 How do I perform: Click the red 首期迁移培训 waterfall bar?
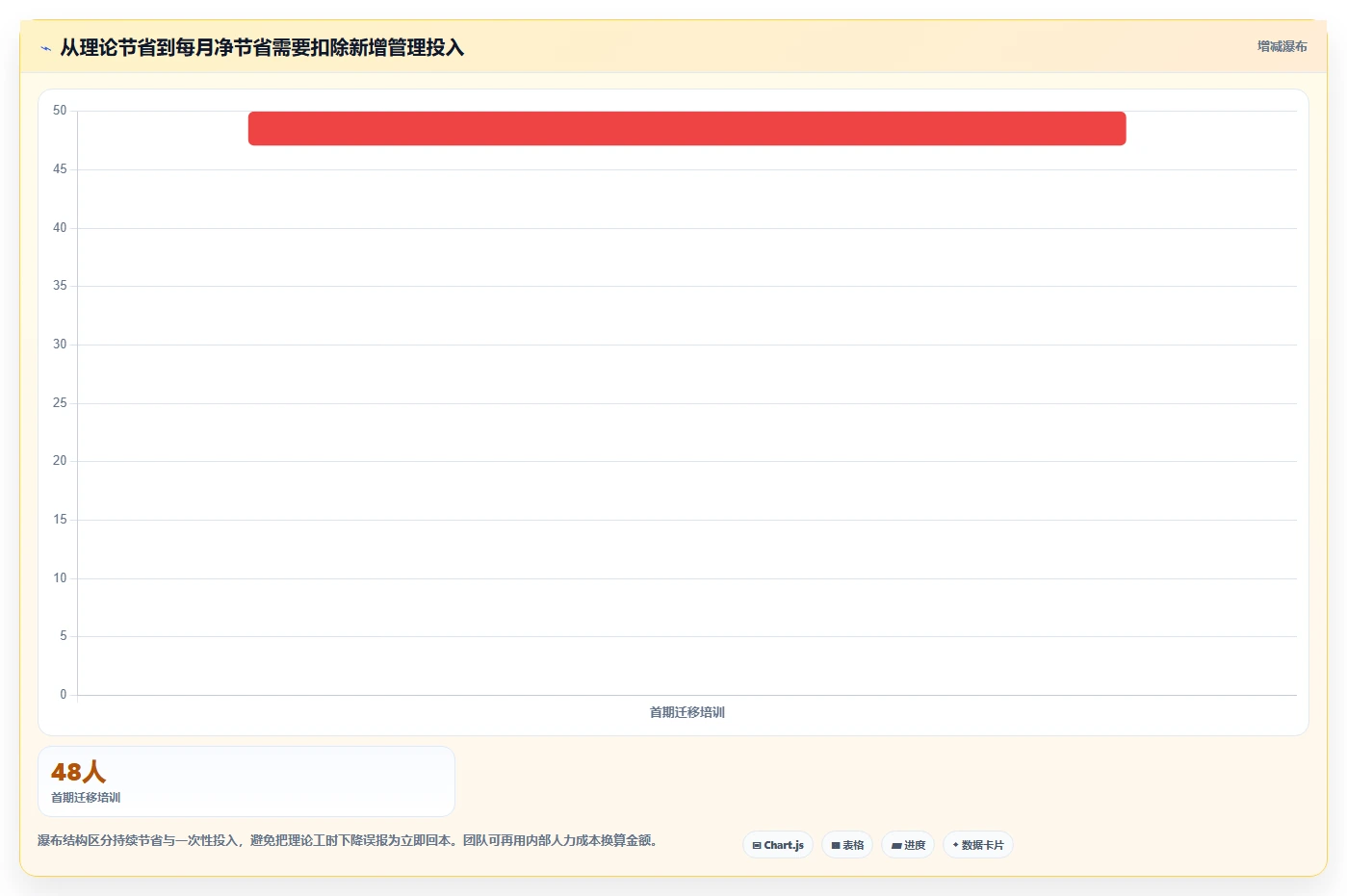pyautogui.click(x=686, y=128)
